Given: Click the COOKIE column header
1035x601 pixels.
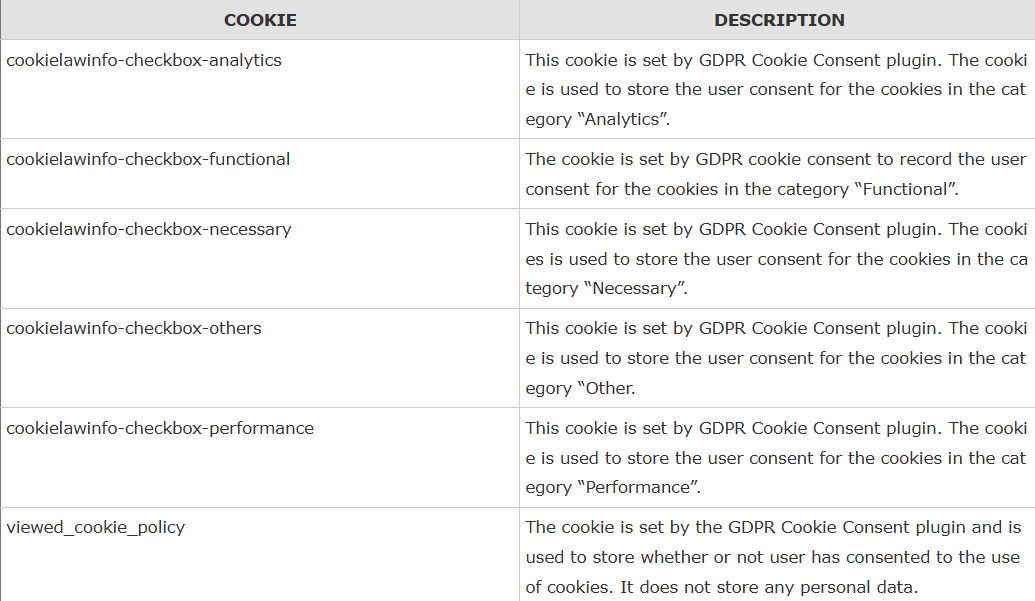Looking at the screenshot, I should [x=260, y=20].
